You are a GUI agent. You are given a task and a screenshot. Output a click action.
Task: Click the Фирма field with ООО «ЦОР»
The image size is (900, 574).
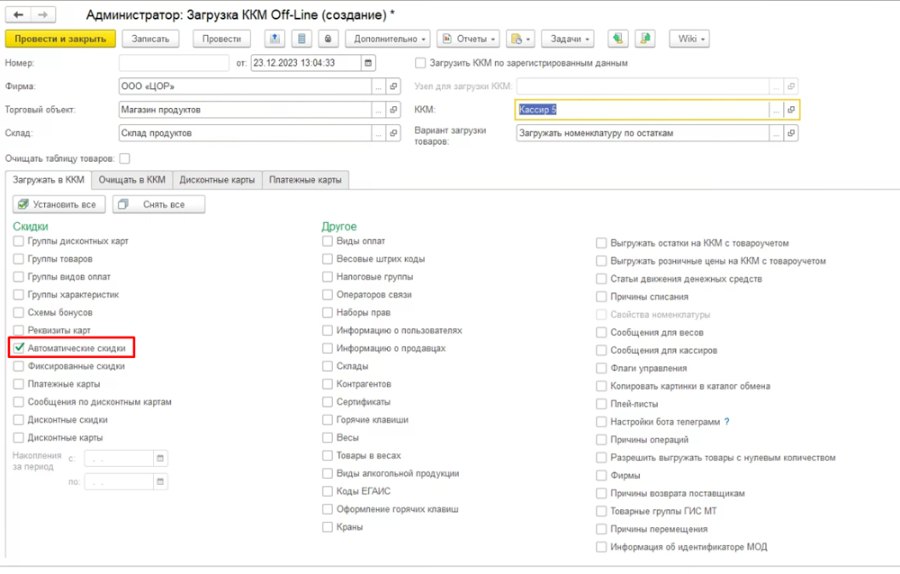245,86
